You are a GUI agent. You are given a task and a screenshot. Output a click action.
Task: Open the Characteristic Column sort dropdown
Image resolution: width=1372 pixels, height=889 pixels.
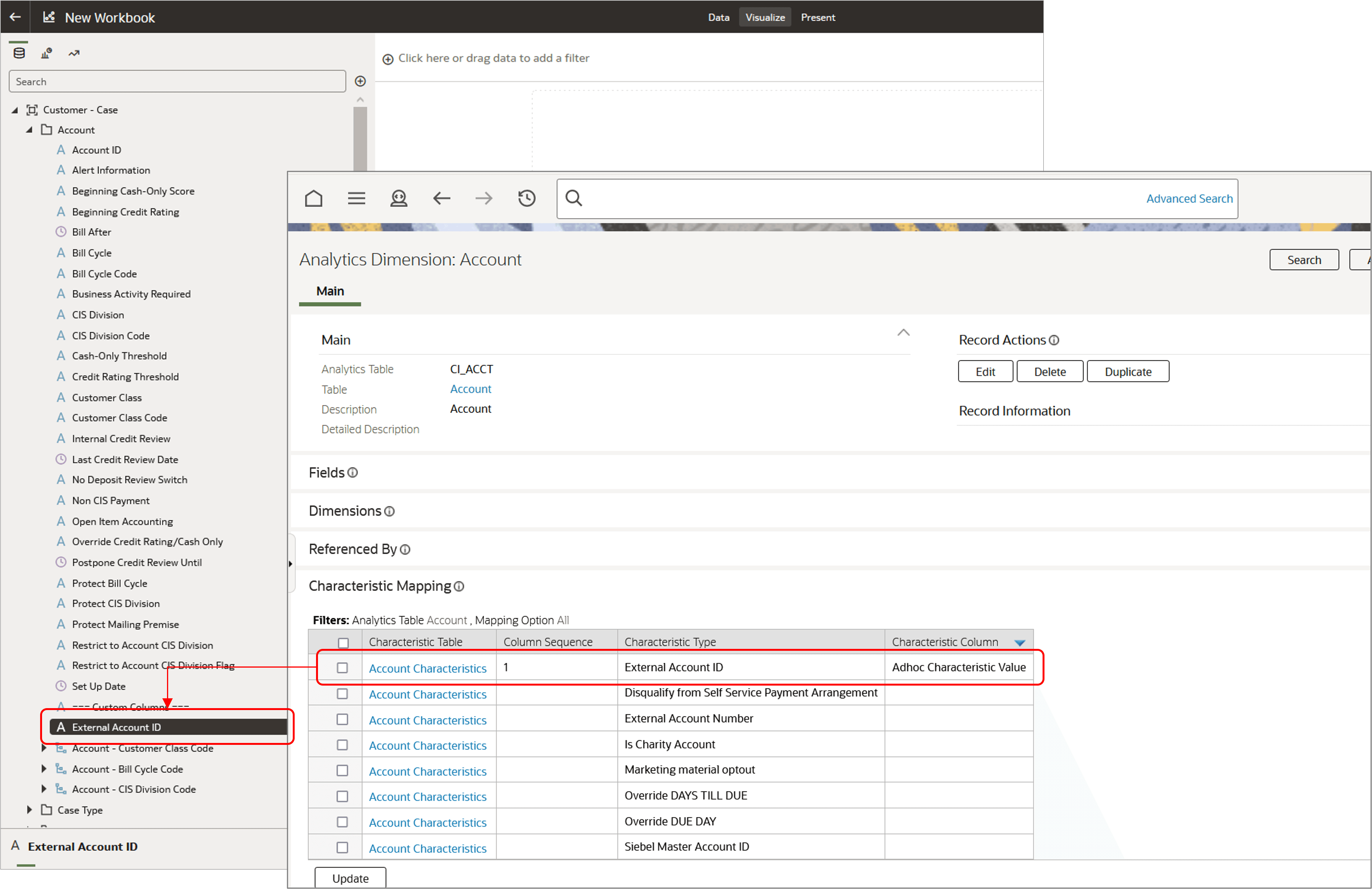click(1021, 642)
